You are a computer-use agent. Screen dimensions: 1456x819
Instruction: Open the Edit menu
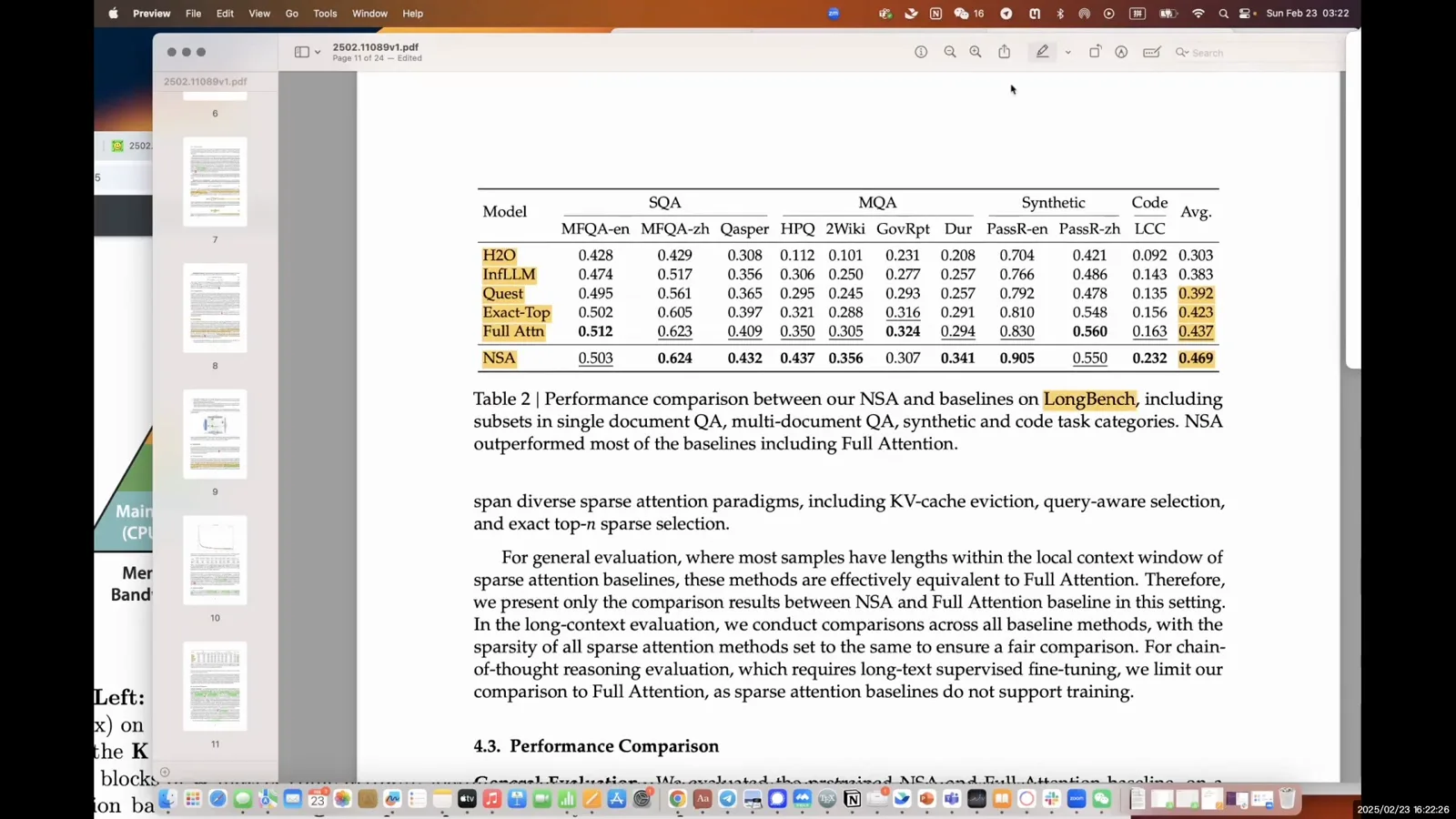coord(225,14)
